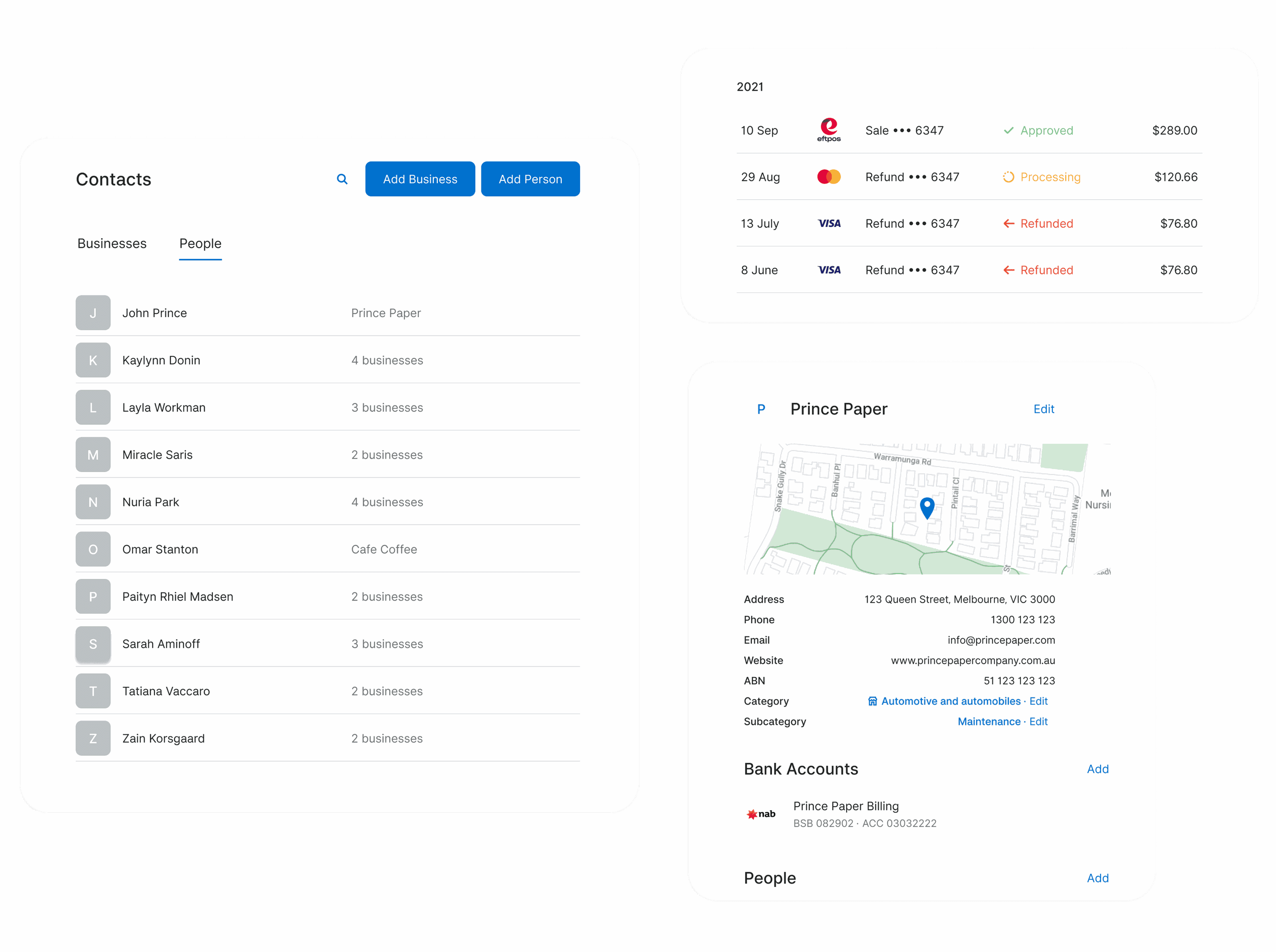Select the People tab
The width and height of the screenshot is (1276, 952).
click(x=200, y=244)
